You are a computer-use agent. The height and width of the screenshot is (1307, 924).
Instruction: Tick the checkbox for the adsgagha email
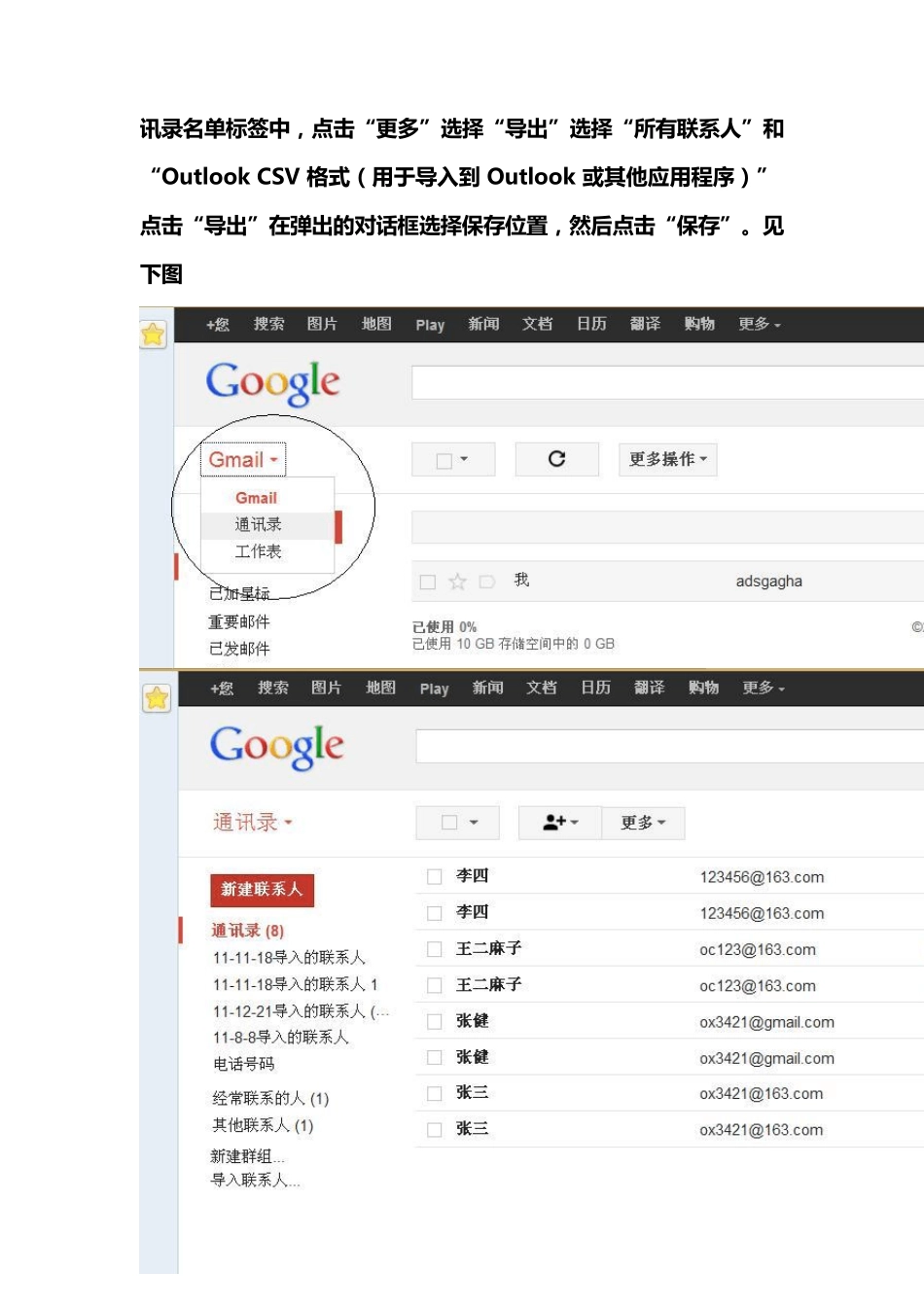pos(427,582)
